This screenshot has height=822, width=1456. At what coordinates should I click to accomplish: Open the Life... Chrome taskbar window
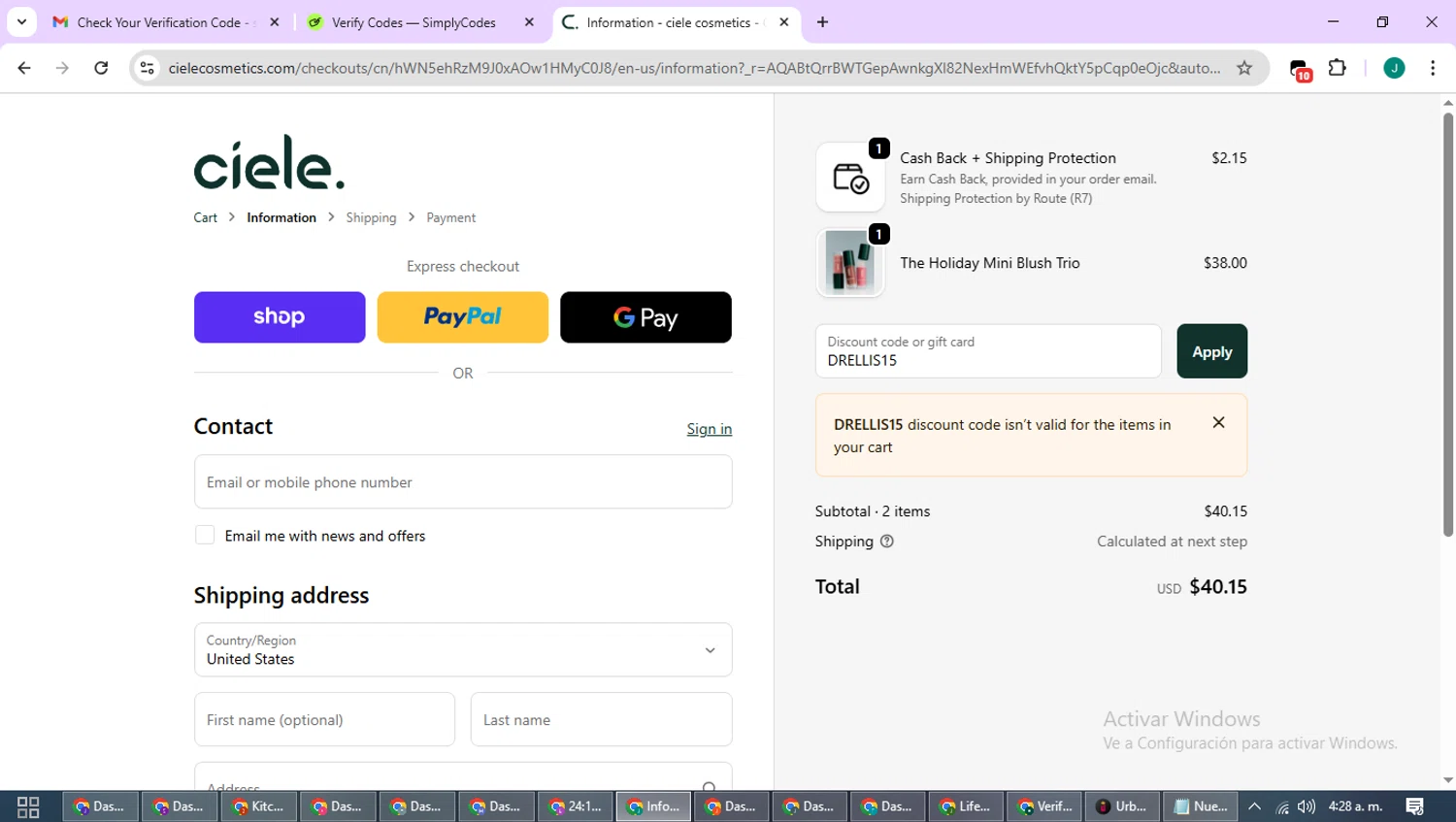[967, 806]
